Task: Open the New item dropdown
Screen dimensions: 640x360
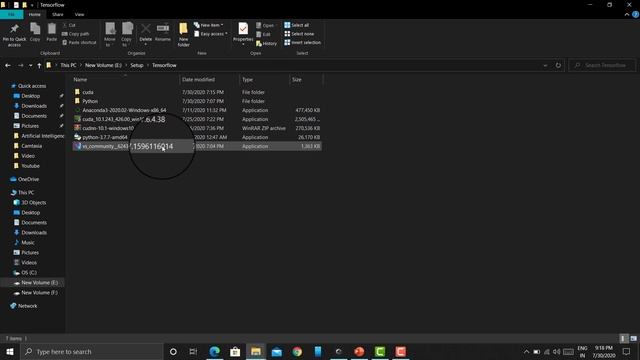Action: coord(209,25)
